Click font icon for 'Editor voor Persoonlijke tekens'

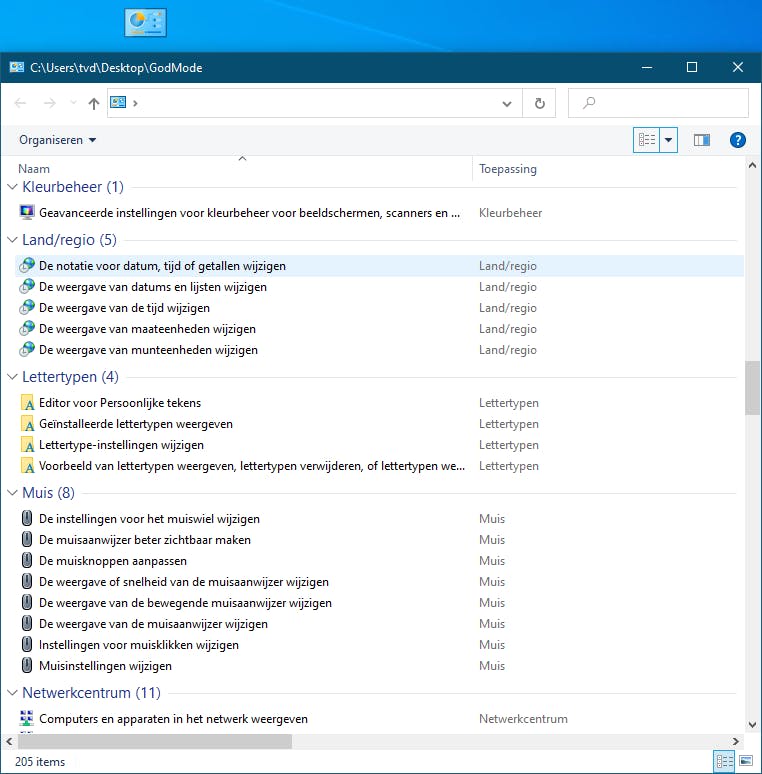[x=27, y=403]
